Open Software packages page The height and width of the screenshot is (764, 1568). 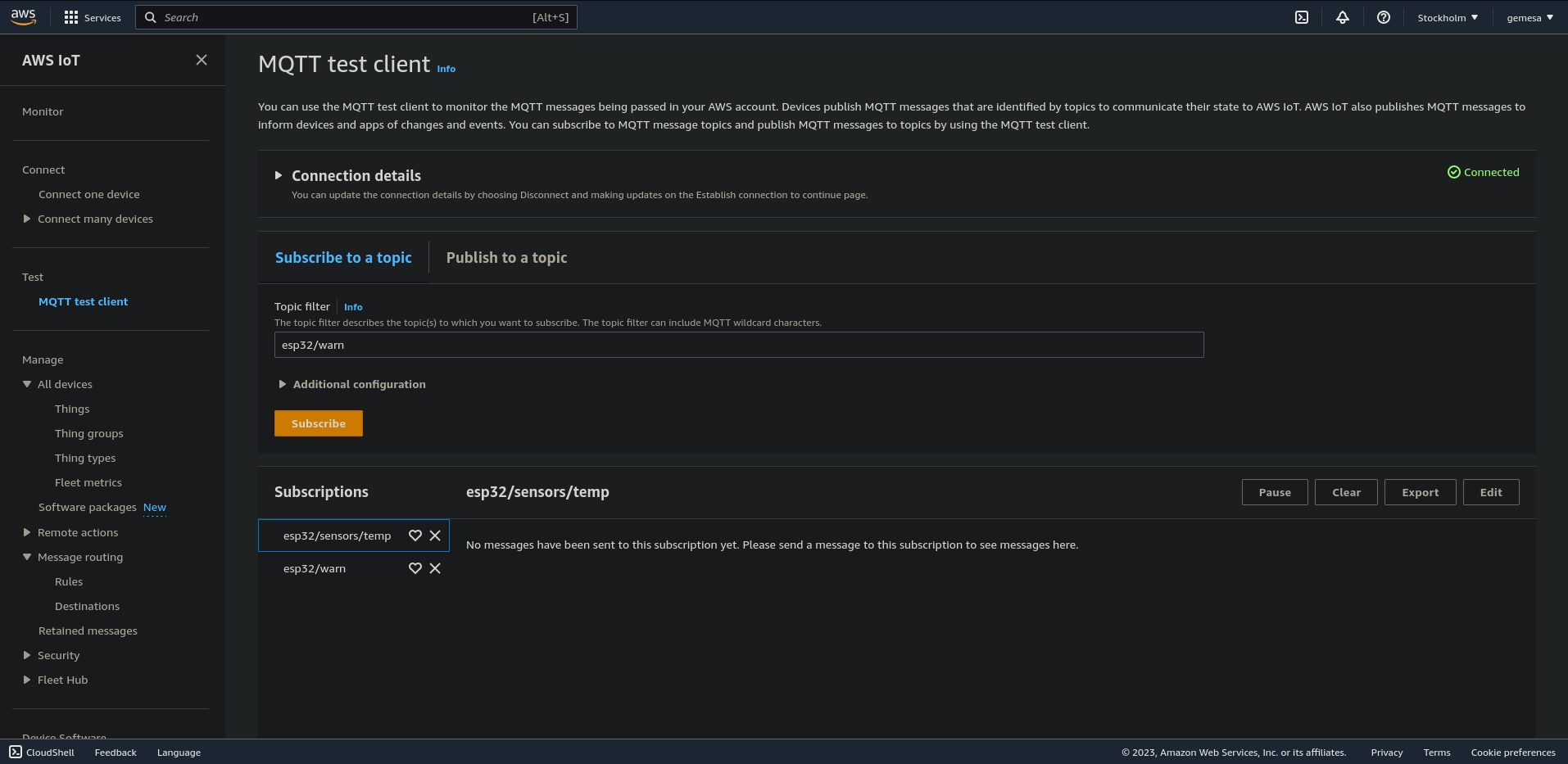(x=87, y=507)
